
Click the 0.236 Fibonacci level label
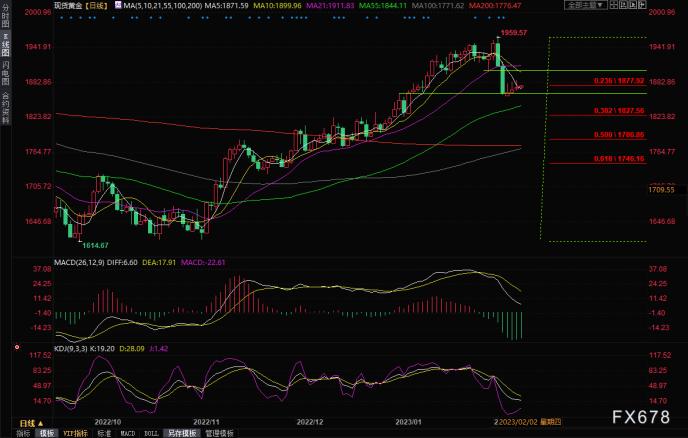(x=619, y=81)
